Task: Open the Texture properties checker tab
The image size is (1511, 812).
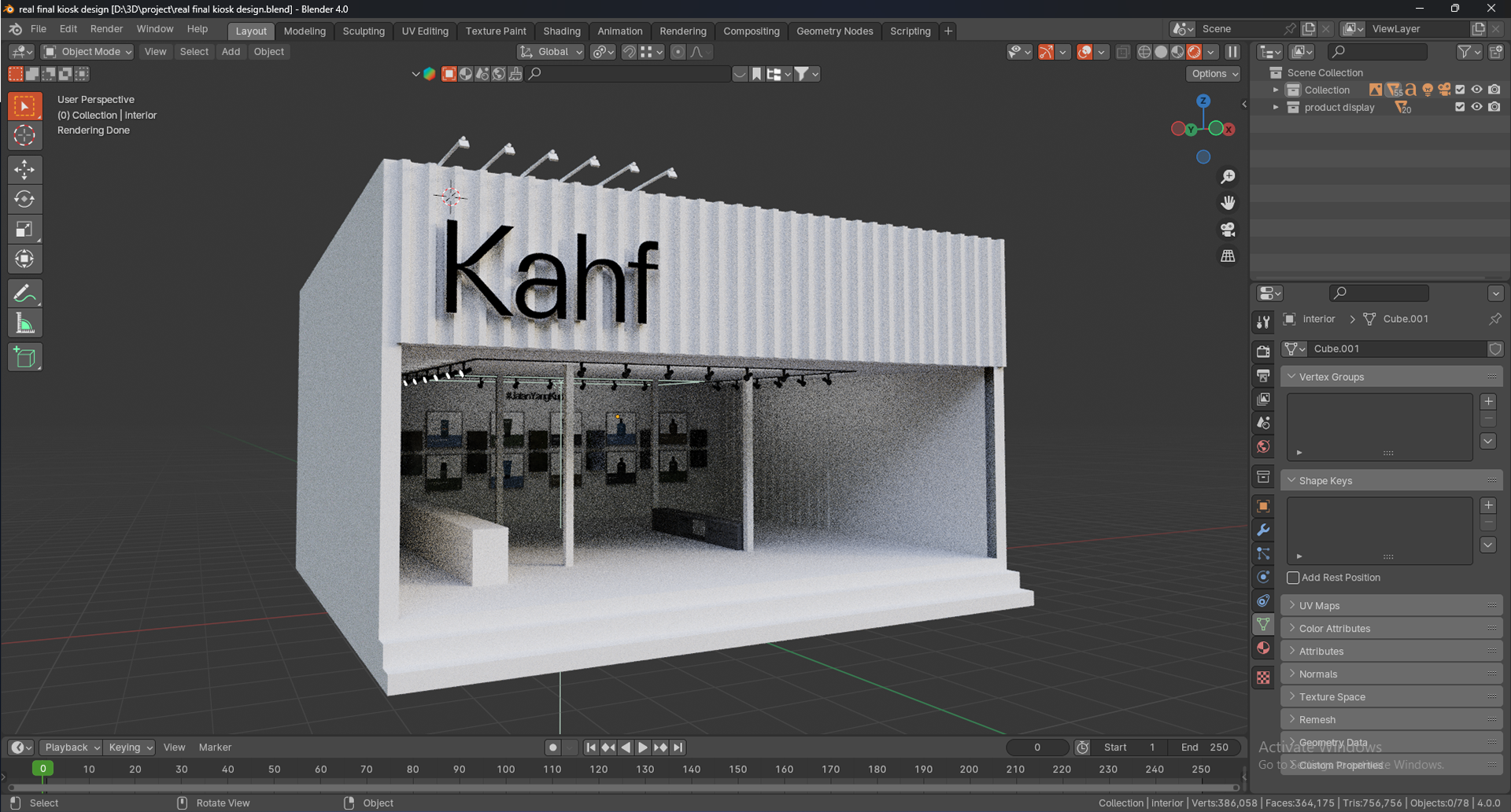Action: [x=1263, y=677]
